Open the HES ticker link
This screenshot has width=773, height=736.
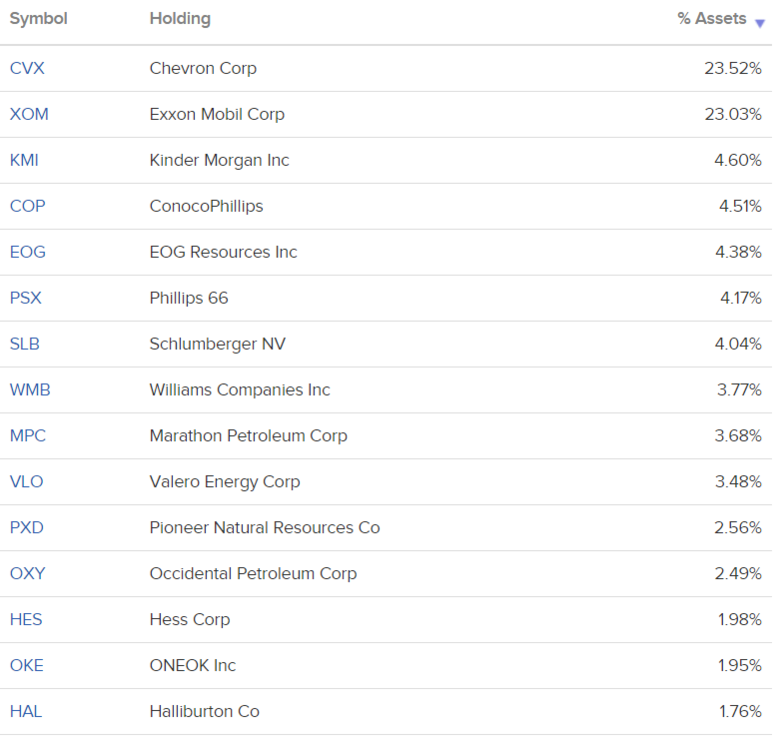26,619
